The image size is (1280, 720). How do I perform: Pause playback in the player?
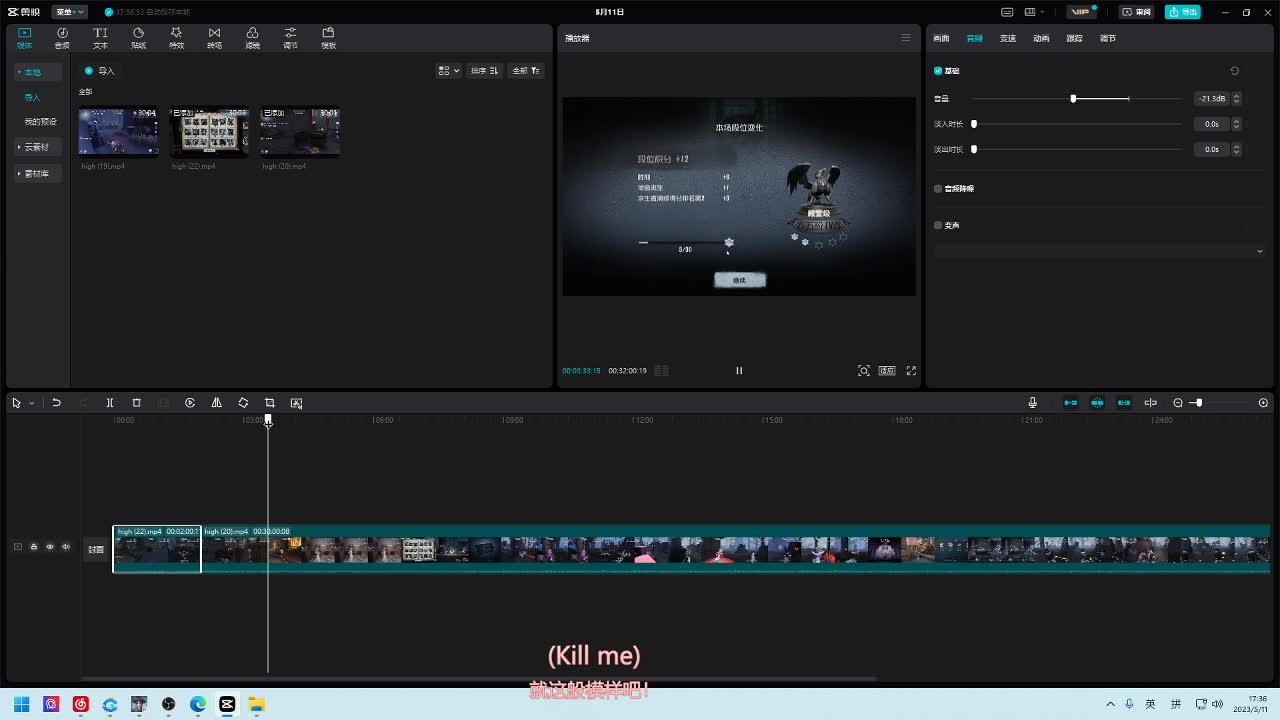click(x=739, y=371)
